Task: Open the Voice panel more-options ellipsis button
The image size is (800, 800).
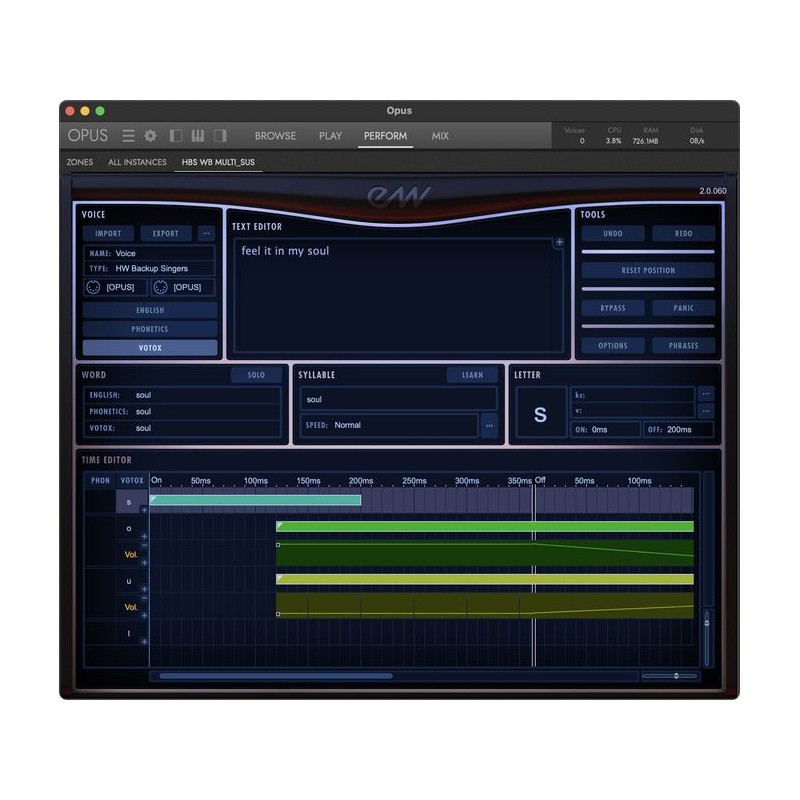Action: click(x=206, y=233)
